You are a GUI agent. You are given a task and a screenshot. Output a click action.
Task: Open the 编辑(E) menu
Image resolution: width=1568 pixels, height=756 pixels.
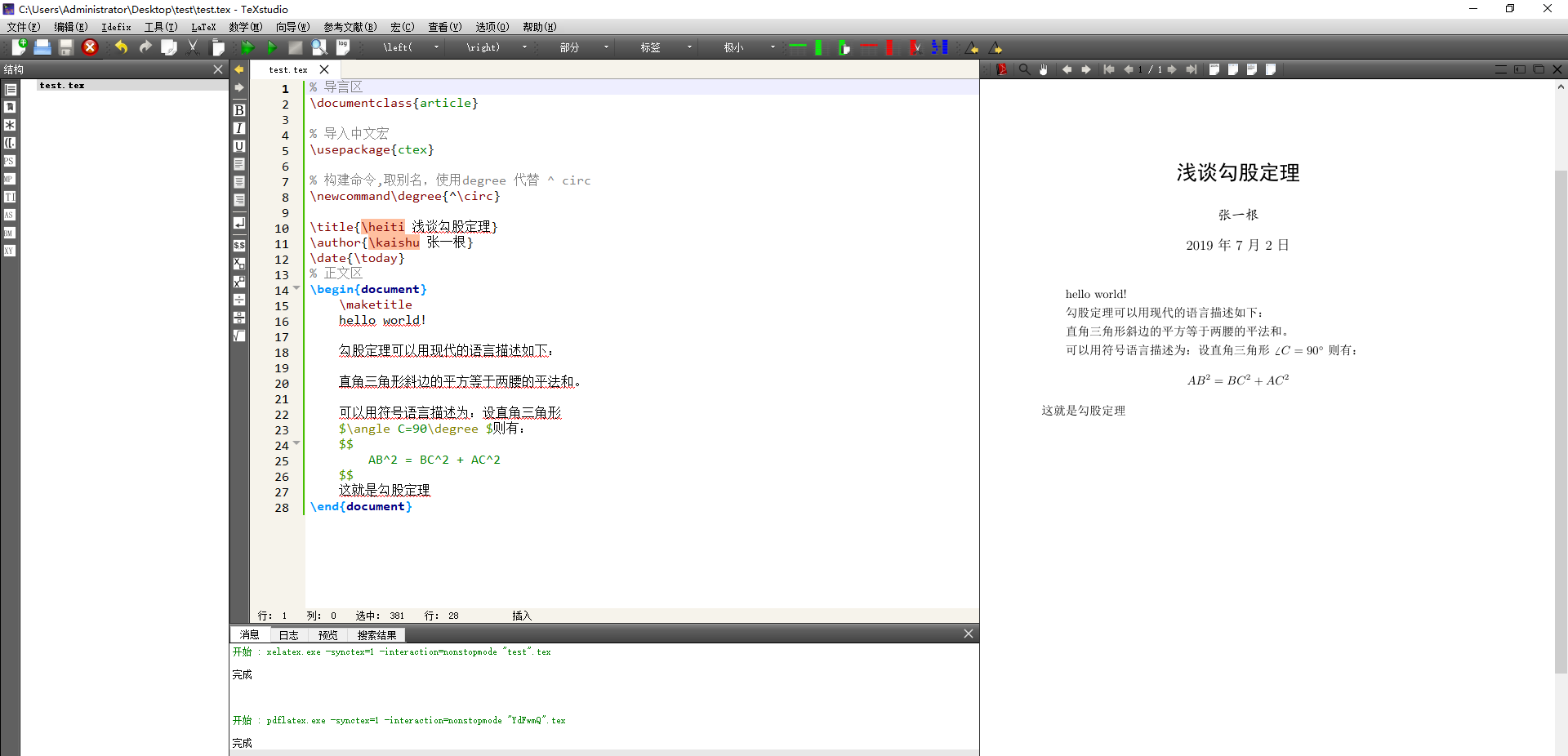(71, 27)
